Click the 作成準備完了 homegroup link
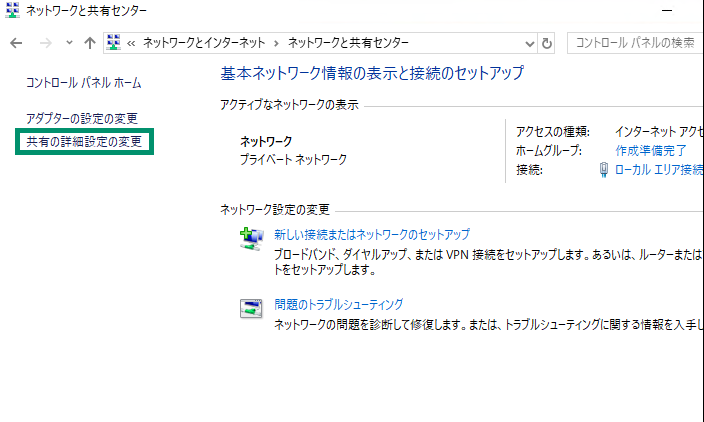The height and width of the screenshot is (422, 704). click(x=651, y=150)
